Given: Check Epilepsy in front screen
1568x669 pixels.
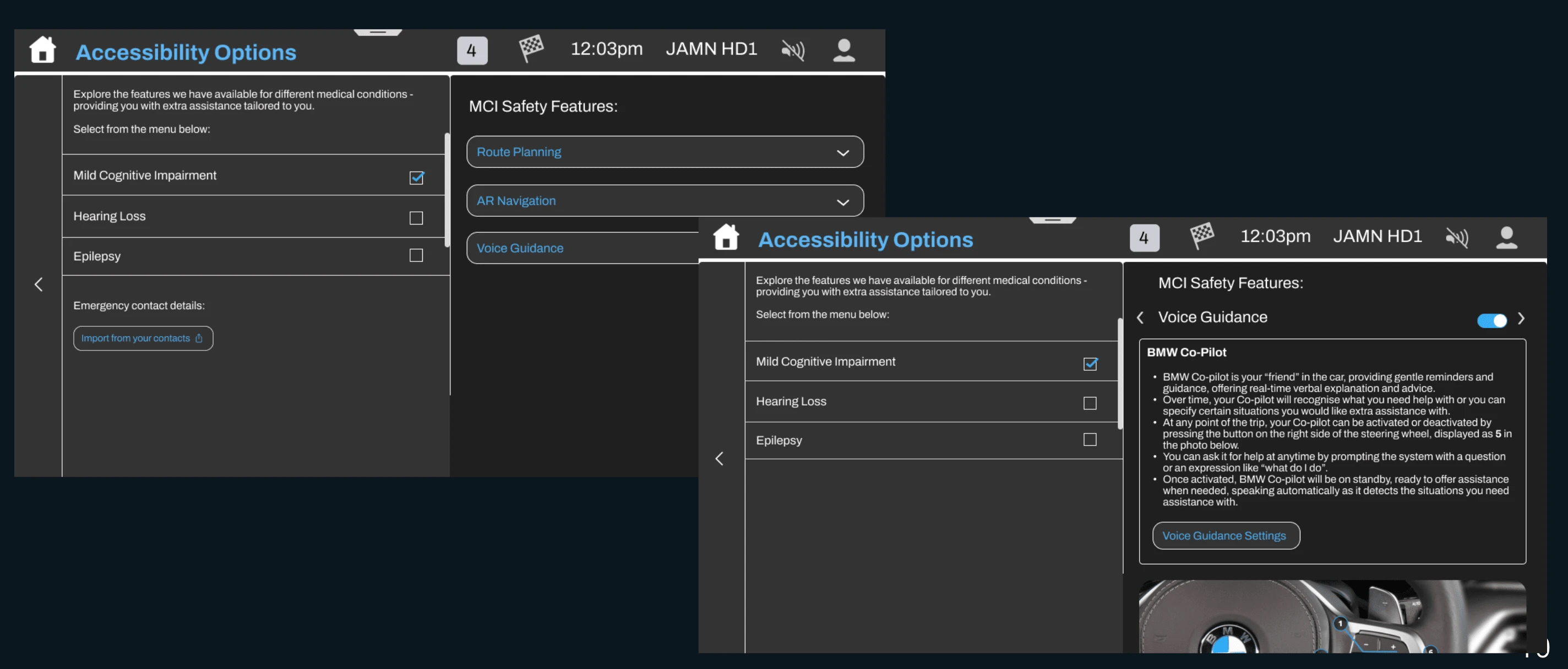Looking at the screenshot, I should click(x=1090, y=439).
